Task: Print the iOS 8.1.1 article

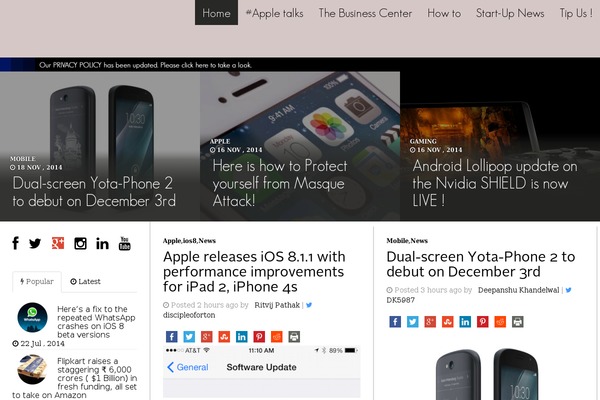Action: point(294,337)
